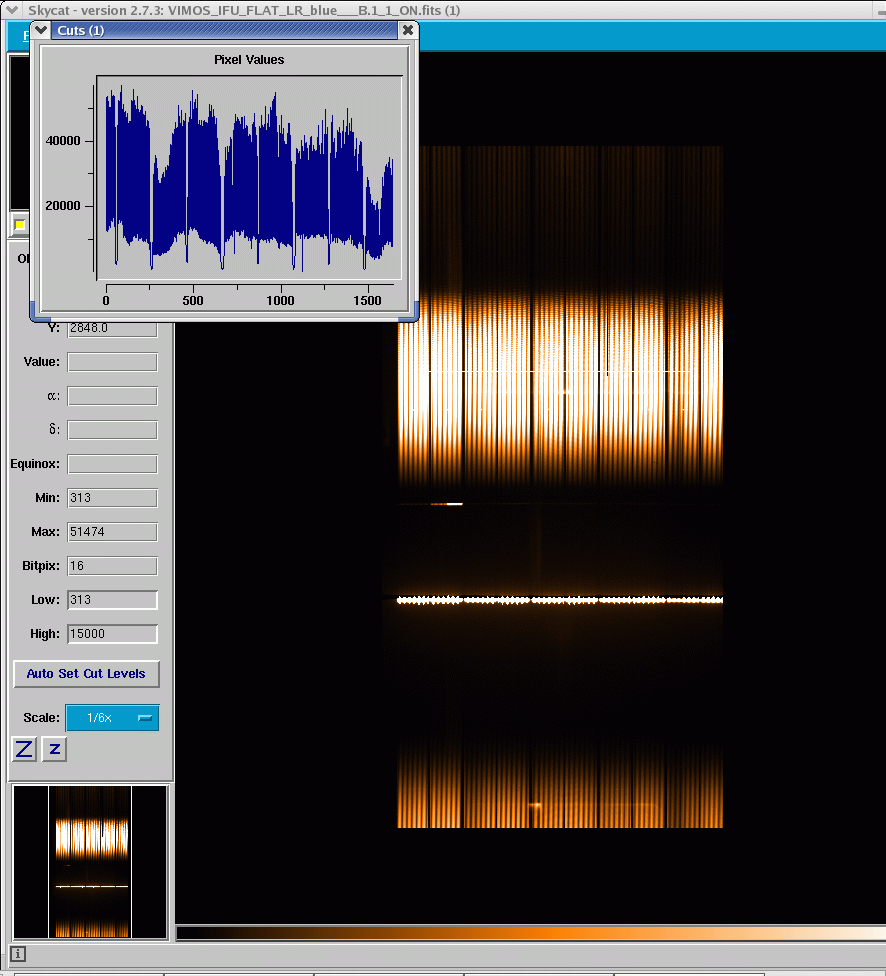Screen dimensions: 886x976
Task: Click the Y coordinate field showing 2848.0
Action: [x=112, y=329]
